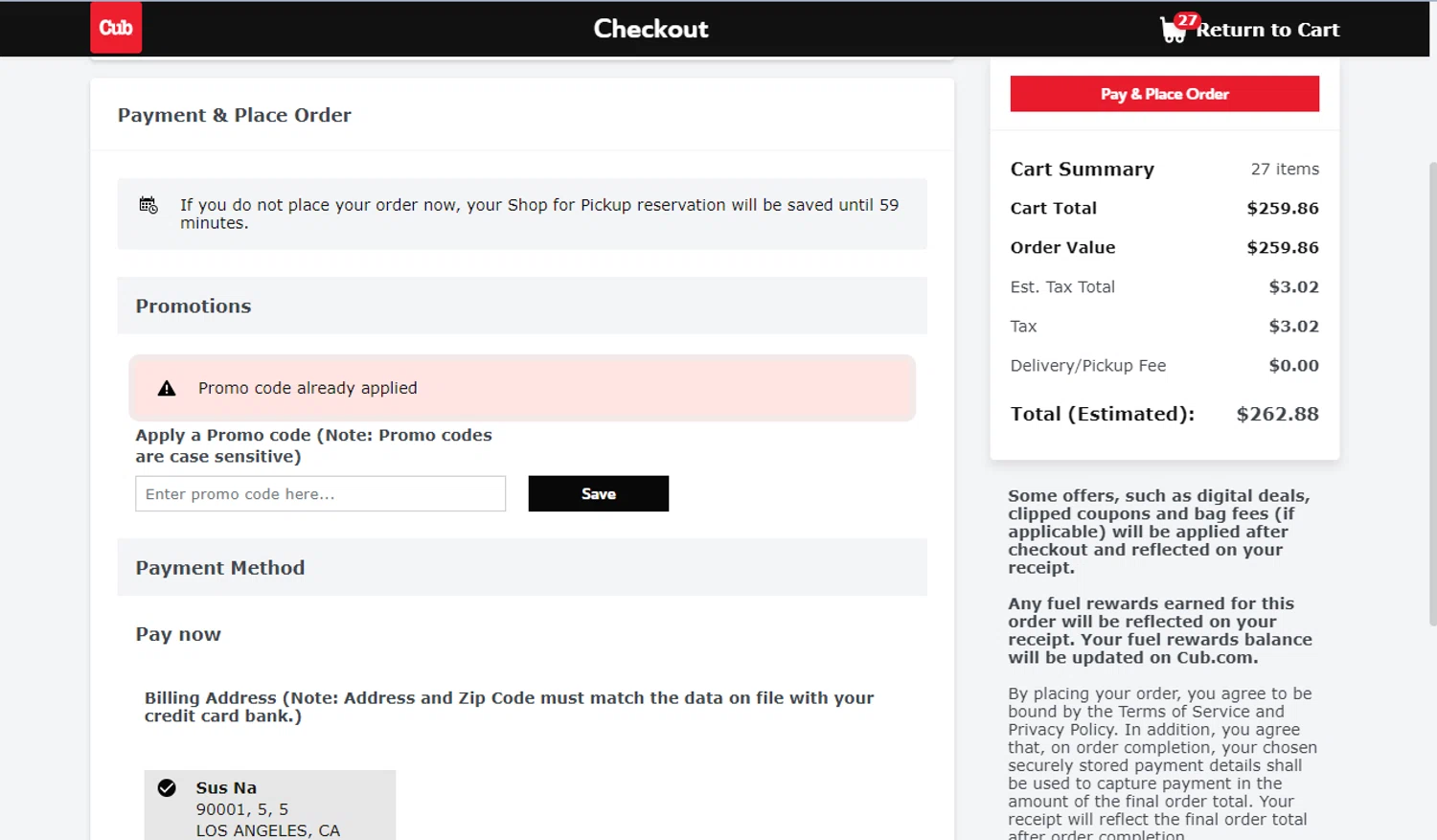Screen dimensions: 1437x840
Task: Click the Pay now heading
Action: (x=178, y=634)
